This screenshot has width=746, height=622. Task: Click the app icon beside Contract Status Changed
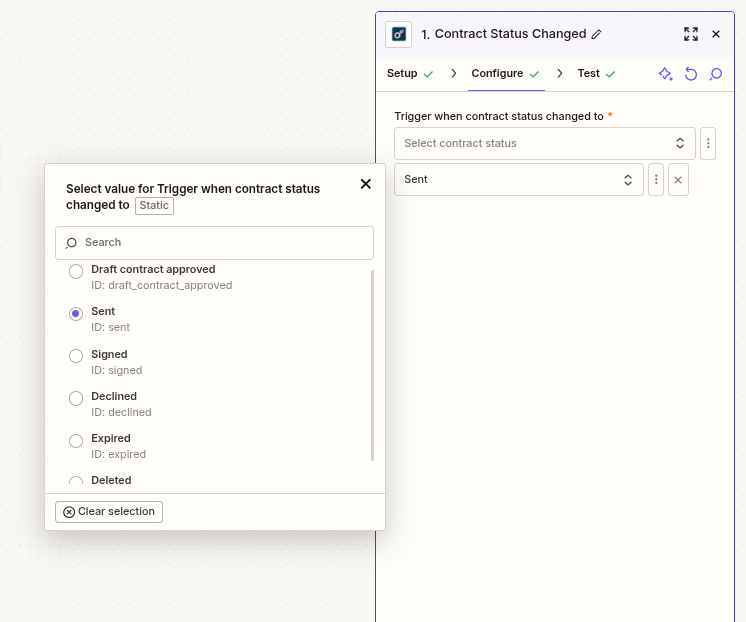tap(398, 34)
